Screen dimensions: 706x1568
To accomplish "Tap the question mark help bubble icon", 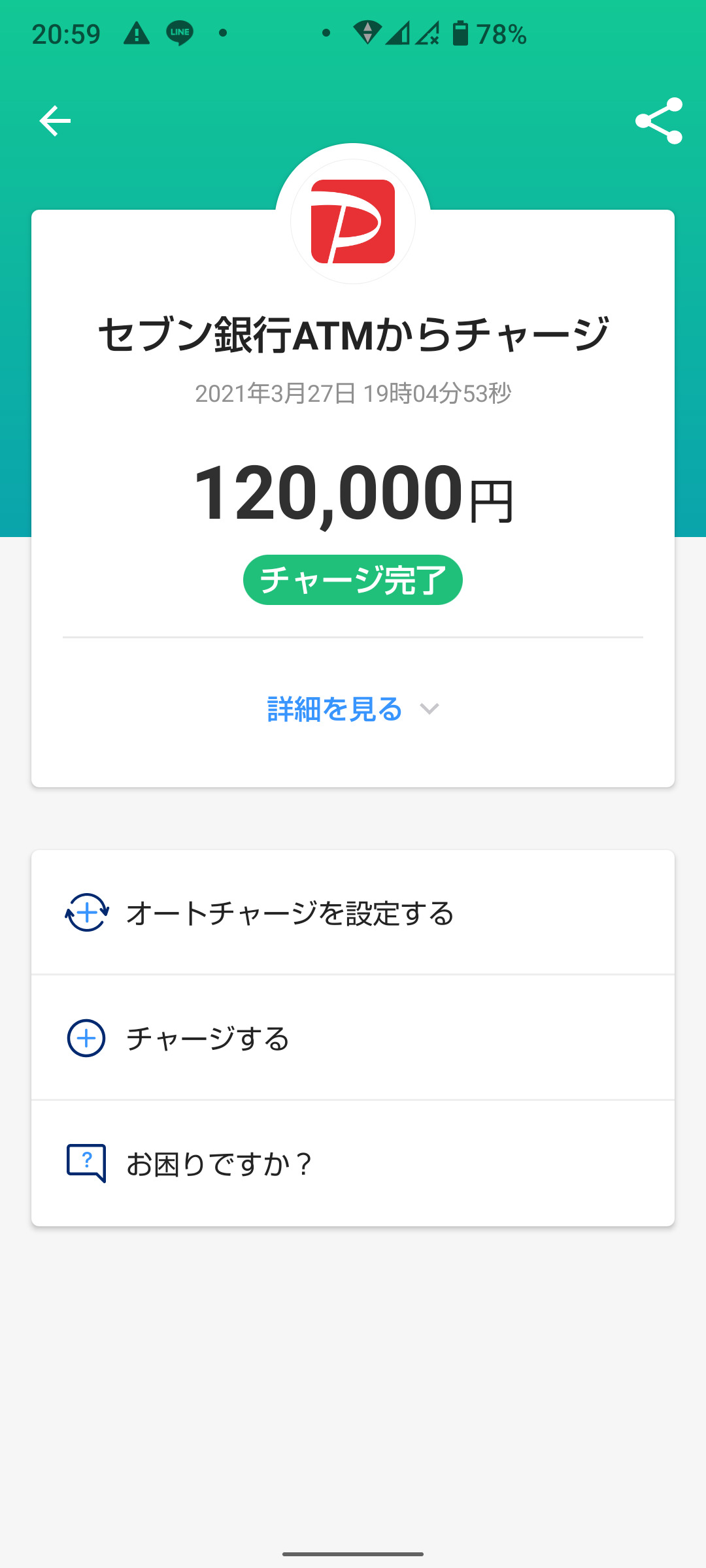I will (86, 1163).
